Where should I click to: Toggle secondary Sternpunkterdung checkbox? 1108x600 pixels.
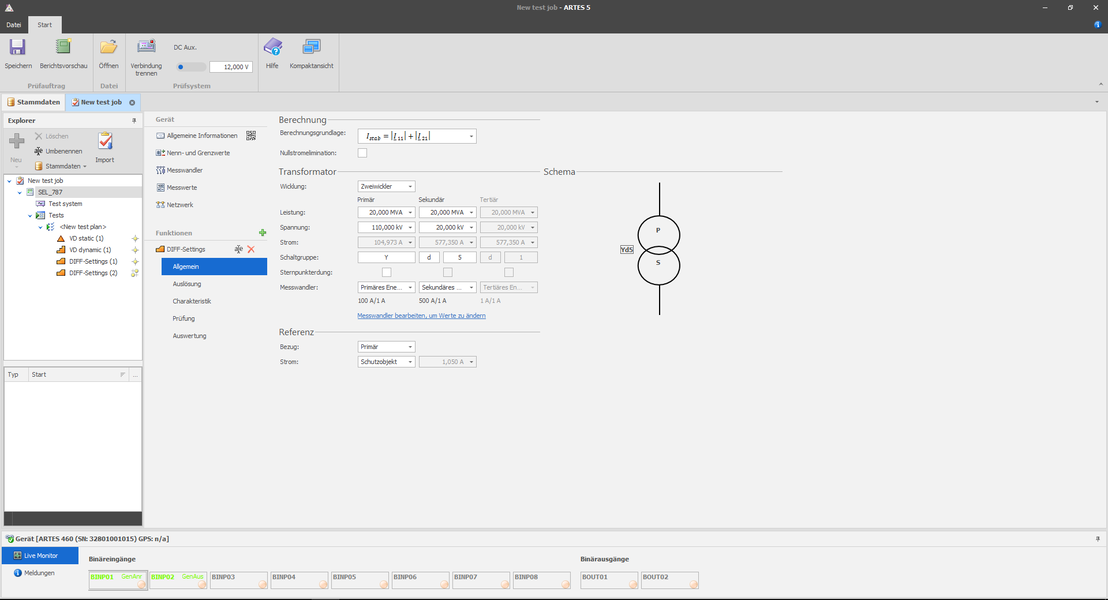(x=447, y=272)
